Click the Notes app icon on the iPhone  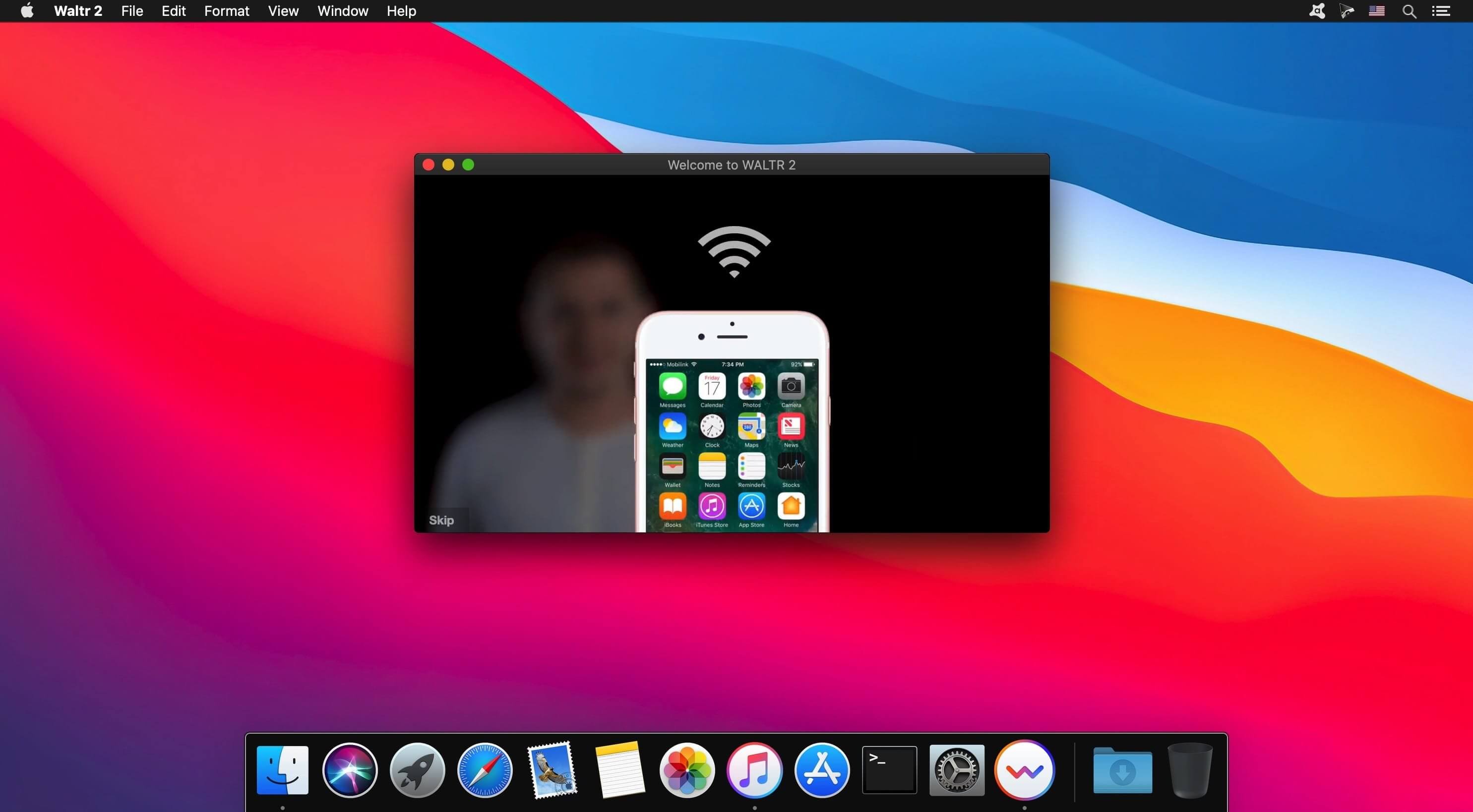[x=712, y=466]
